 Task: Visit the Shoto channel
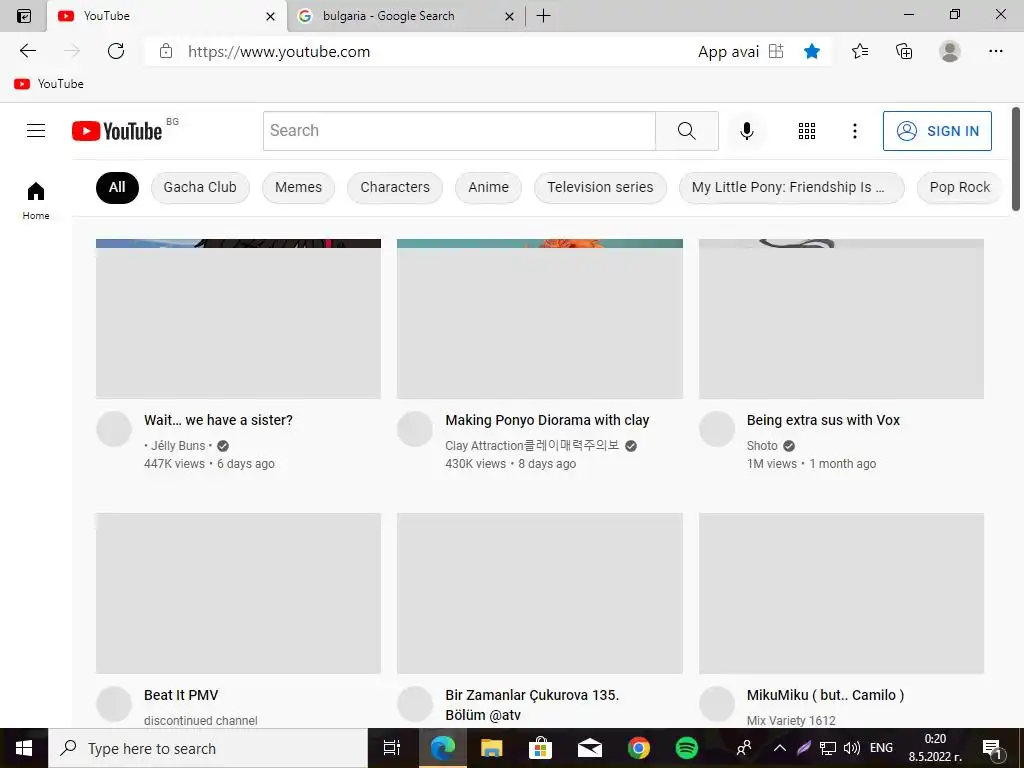762,445
